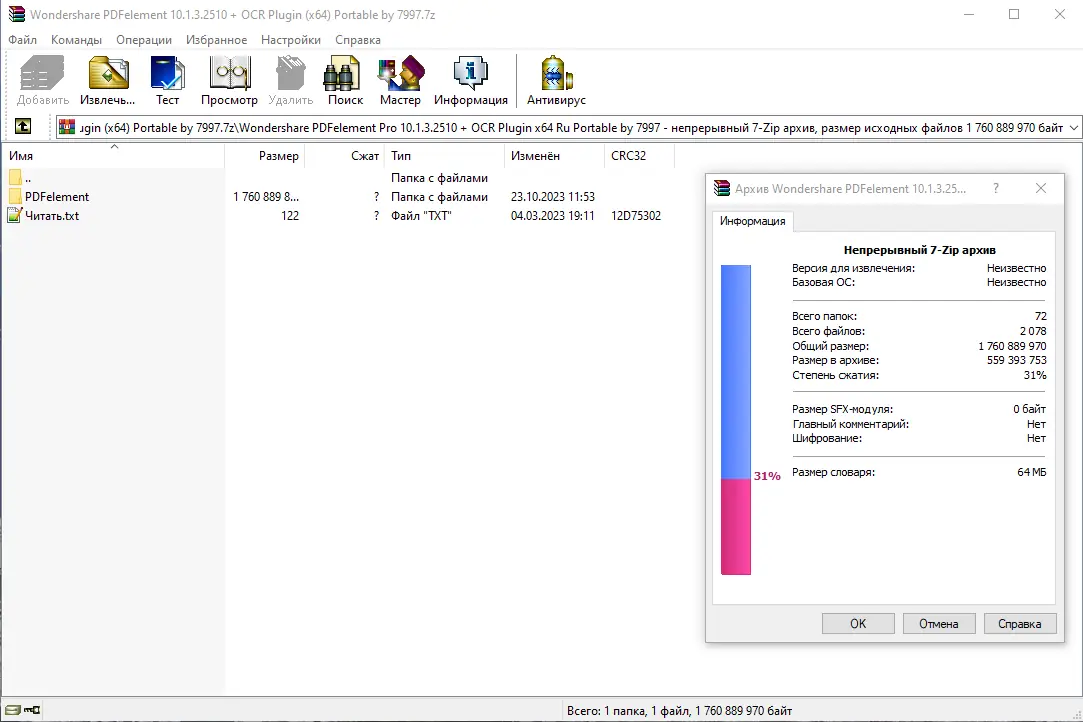Open the Настройки menu

290,40
